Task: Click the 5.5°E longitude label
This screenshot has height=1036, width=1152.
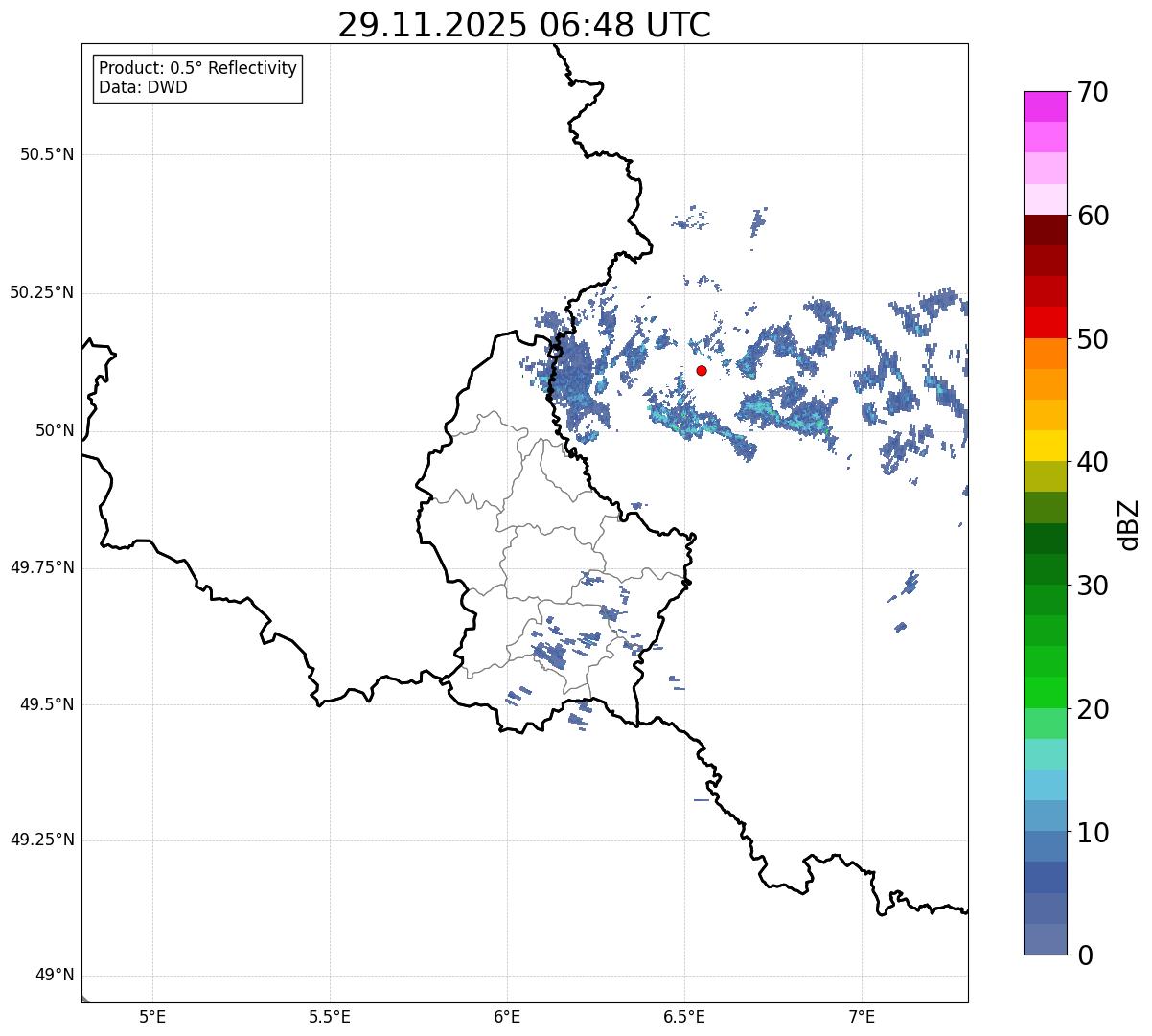Action: (330, 1017)
